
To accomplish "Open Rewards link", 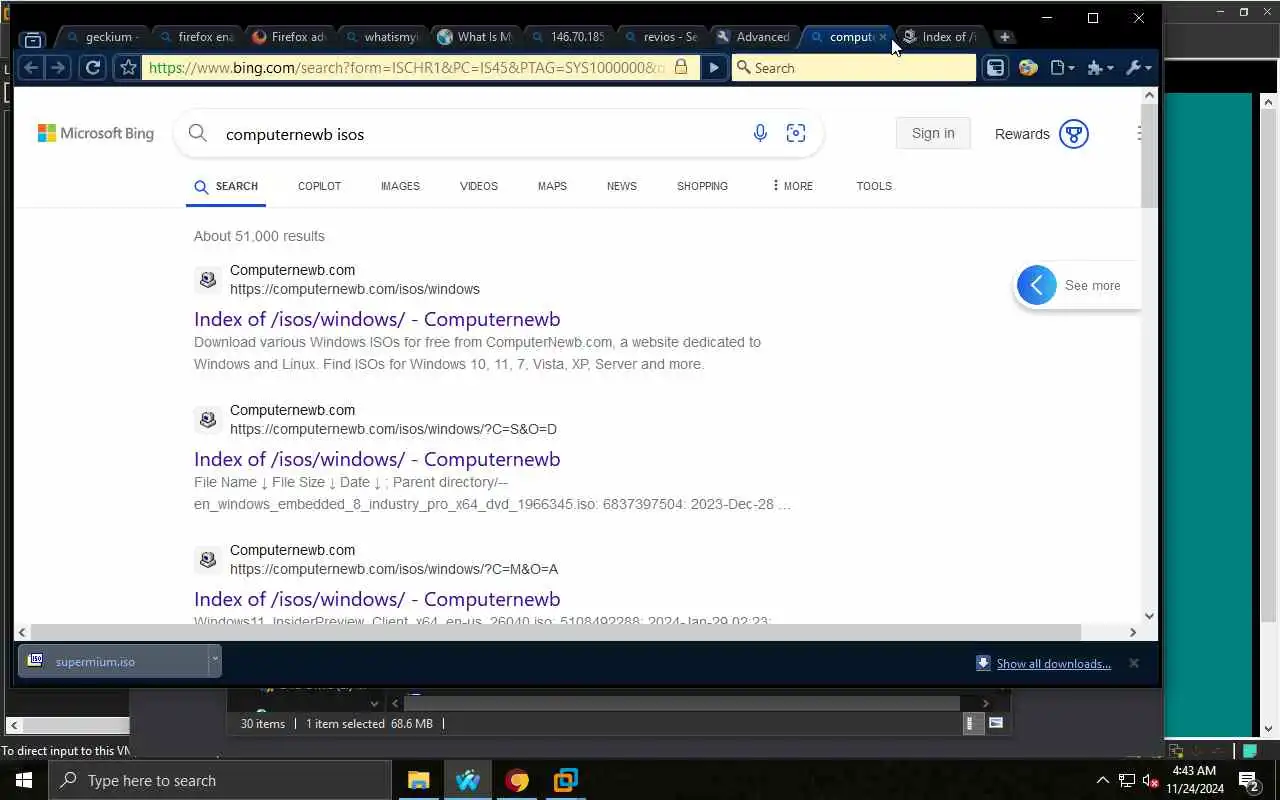I will pos(1022,134).
